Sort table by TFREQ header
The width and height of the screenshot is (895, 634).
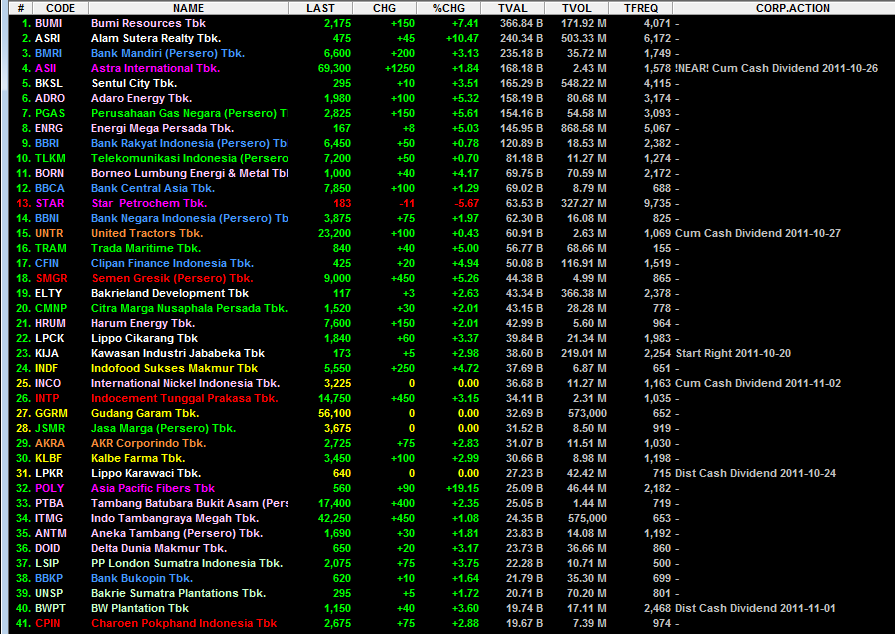(640, 8)
